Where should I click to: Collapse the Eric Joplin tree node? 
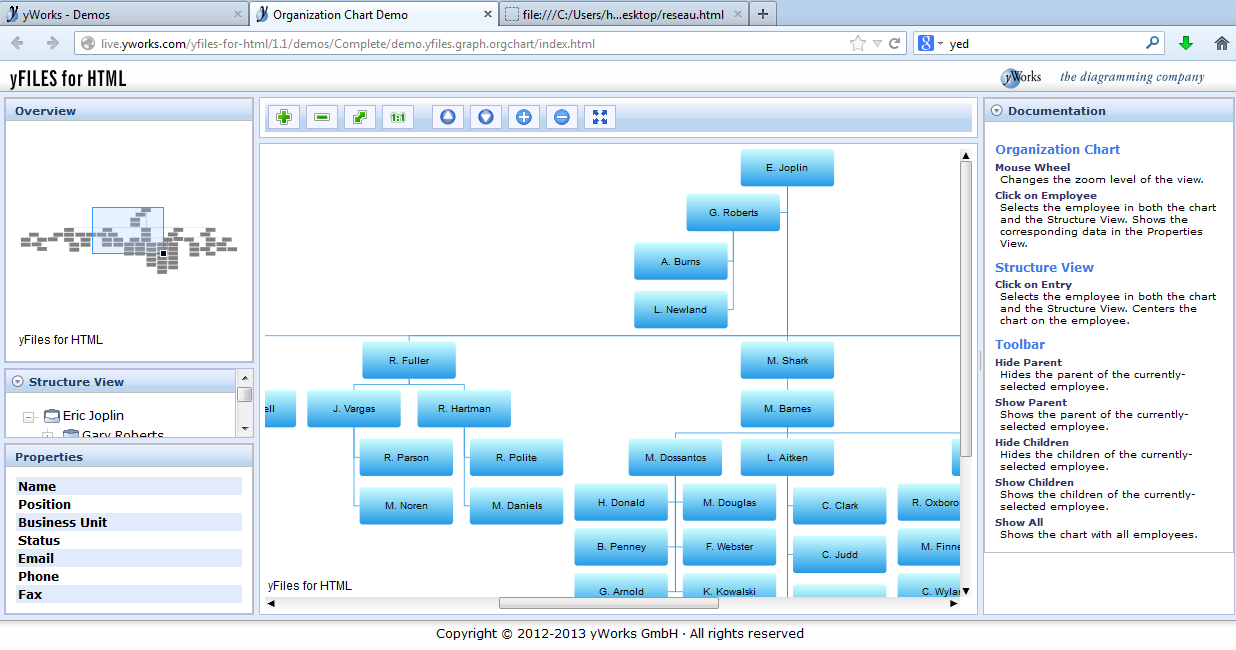coord(28,417)
